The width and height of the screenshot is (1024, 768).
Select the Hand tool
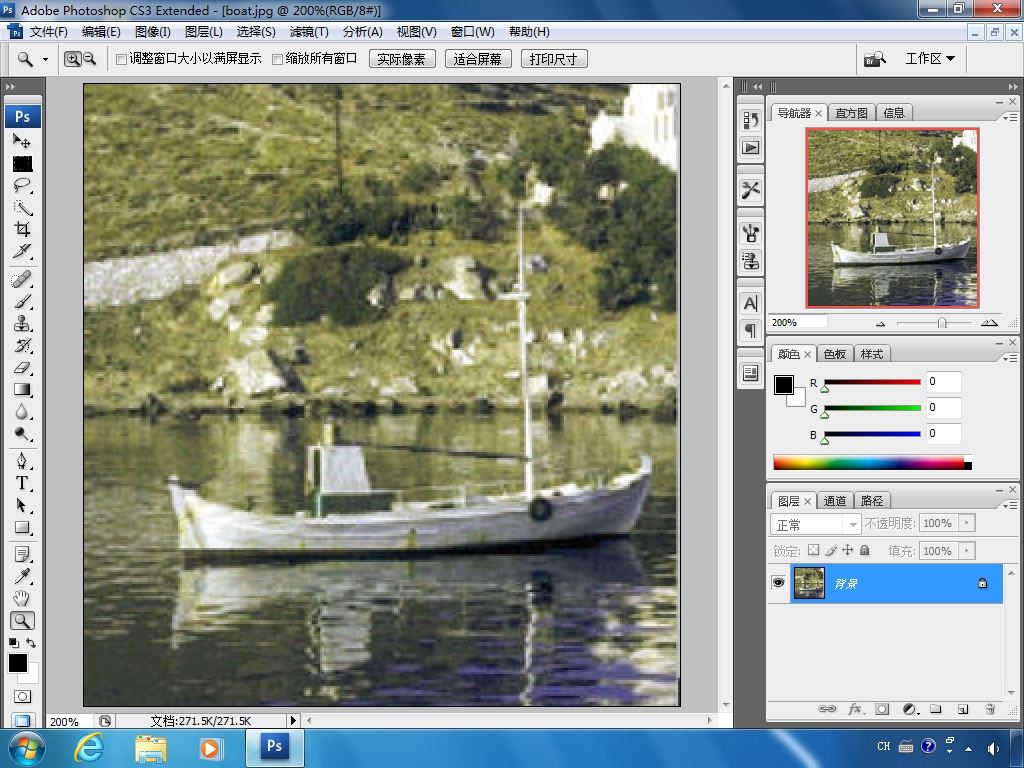22,598
